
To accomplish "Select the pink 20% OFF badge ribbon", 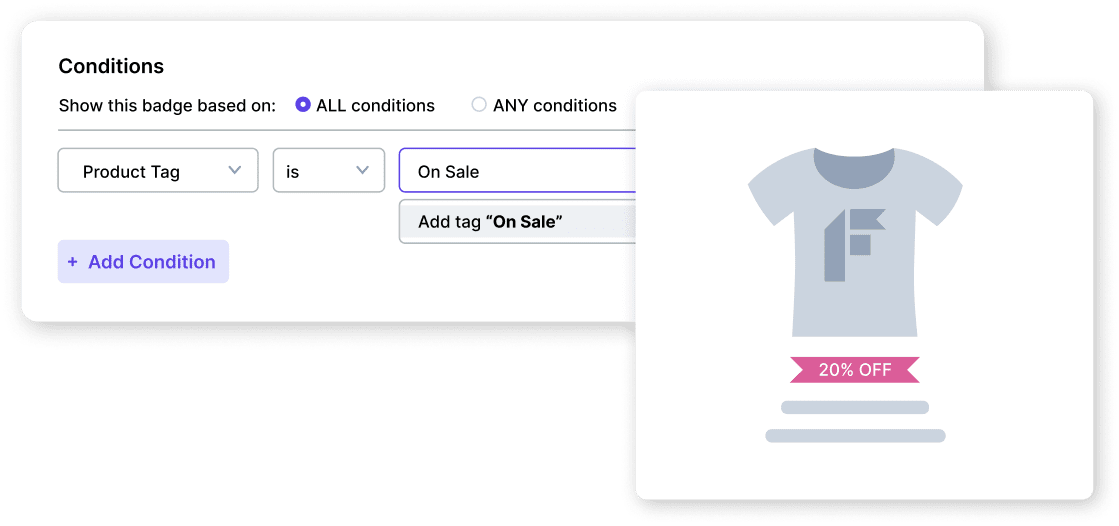I will coord(855,370).
